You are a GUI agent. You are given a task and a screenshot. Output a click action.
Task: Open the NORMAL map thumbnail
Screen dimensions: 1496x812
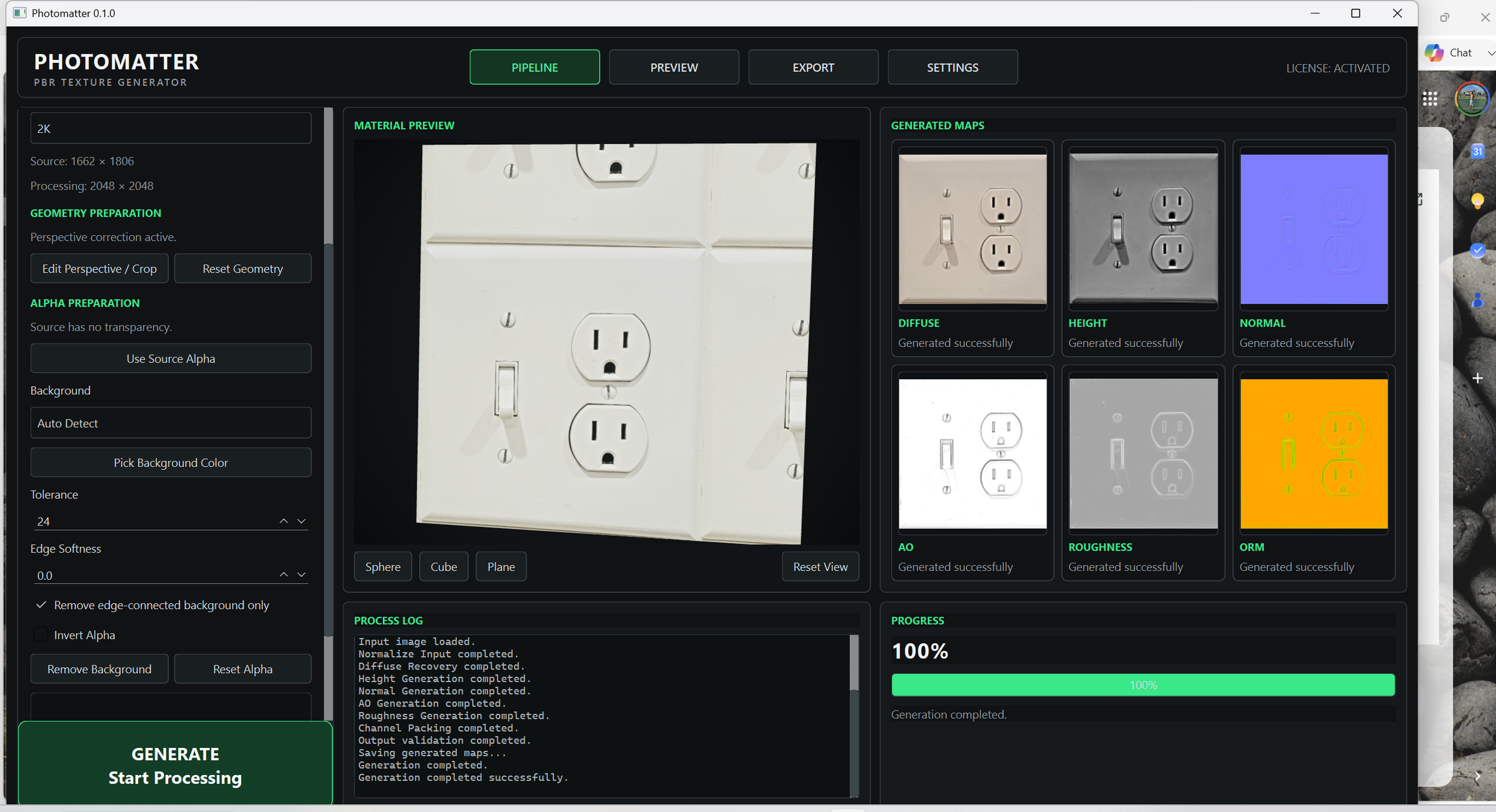[1314, 229]
